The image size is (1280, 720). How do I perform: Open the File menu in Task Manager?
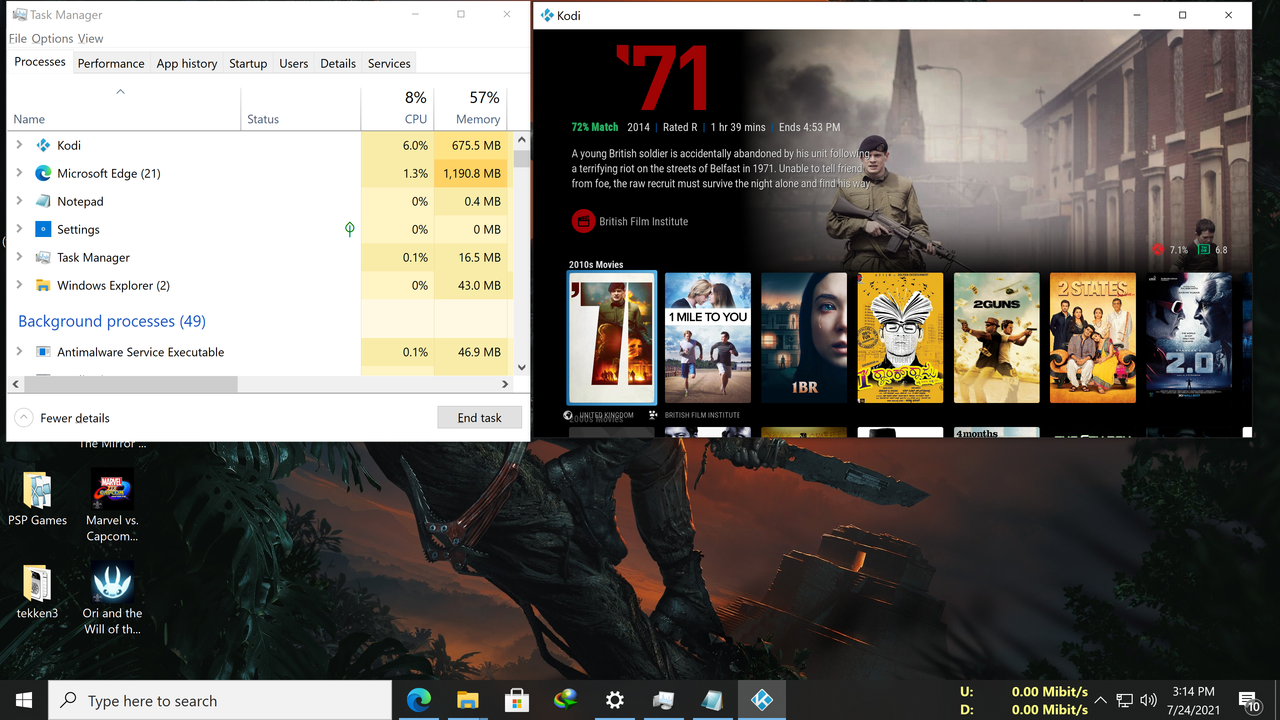click(18, 38)
